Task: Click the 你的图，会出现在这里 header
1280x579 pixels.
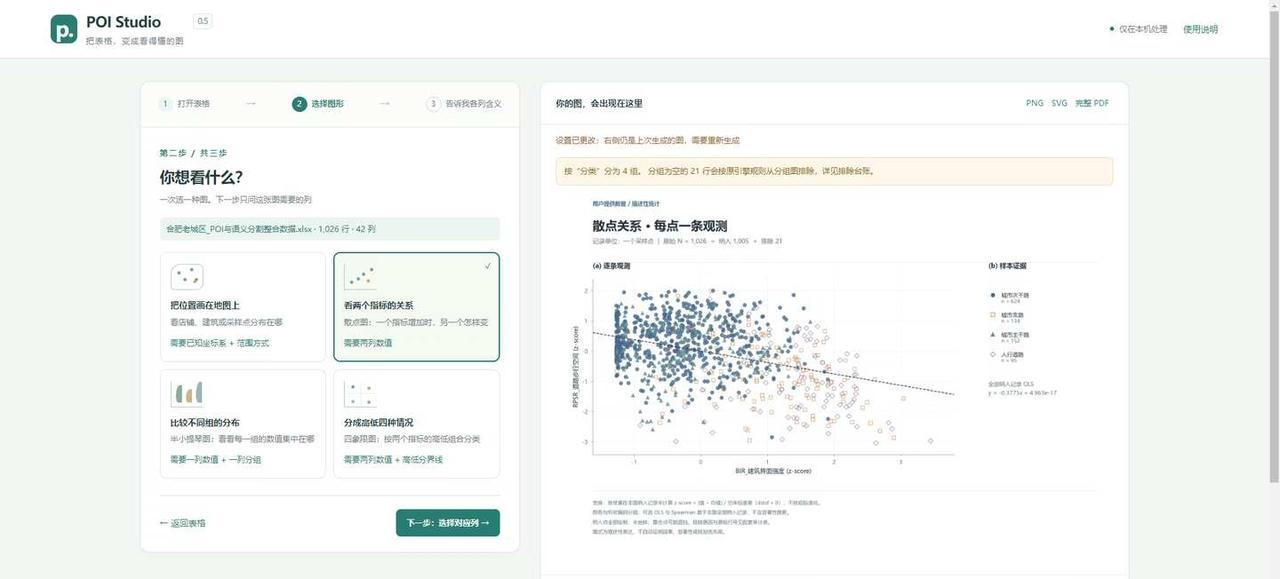Action: click(x=599, y=103)
